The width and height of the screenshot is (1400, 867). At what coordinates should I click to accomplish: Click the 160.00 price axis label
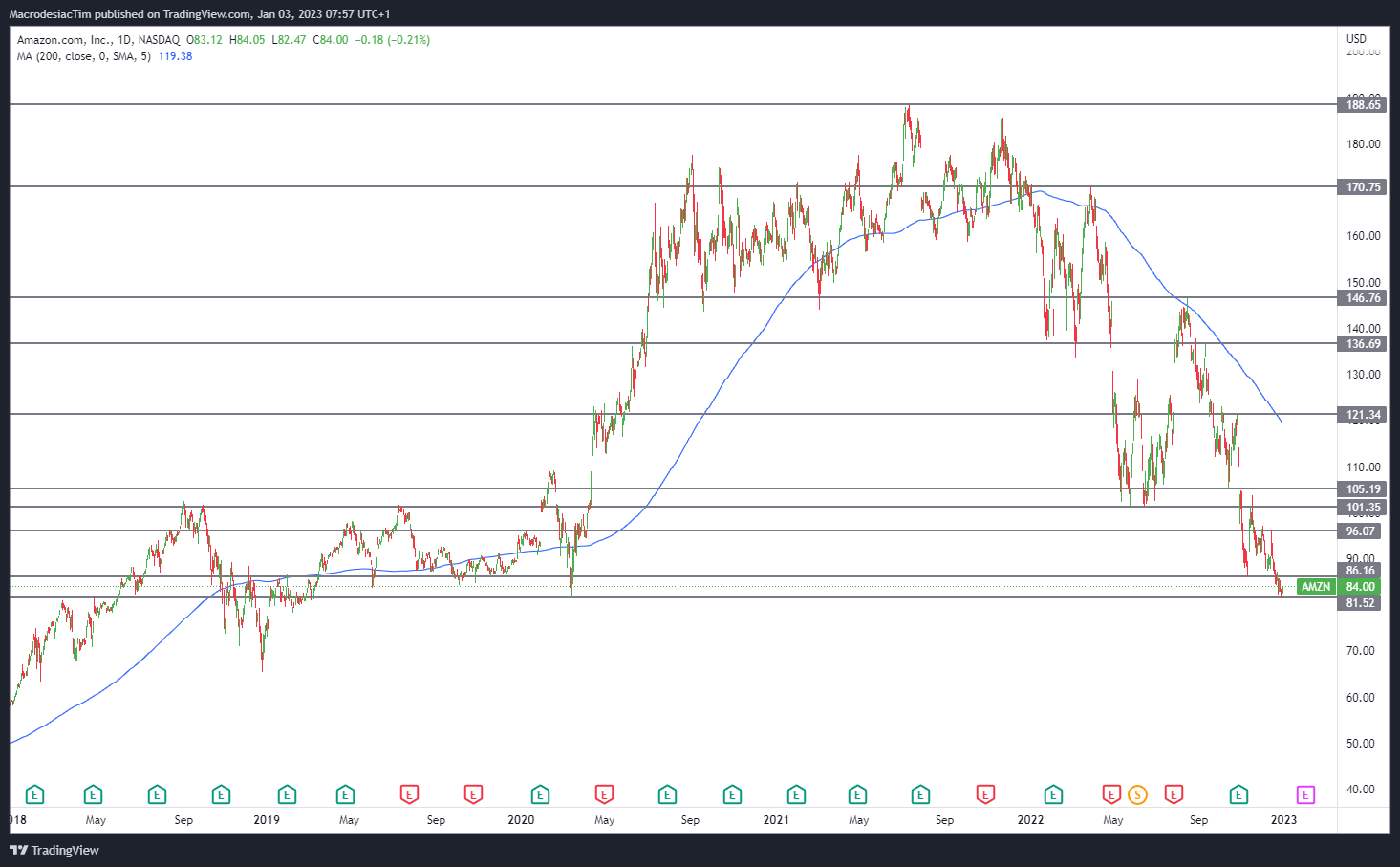[1364, 236]
